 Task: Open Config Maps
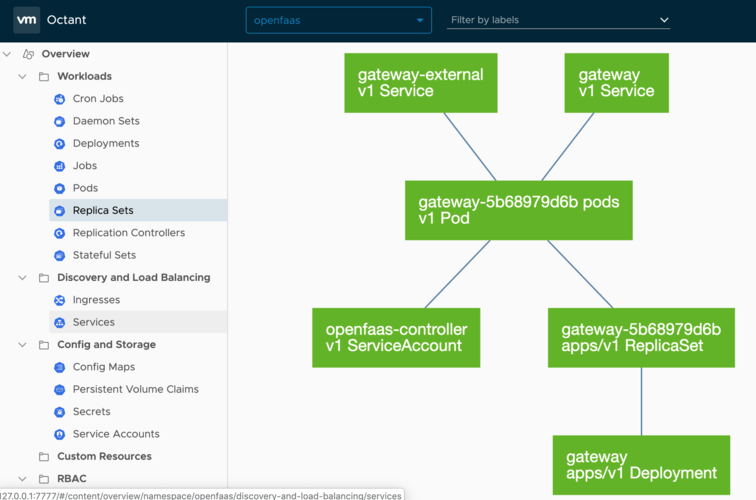point(104,367)
